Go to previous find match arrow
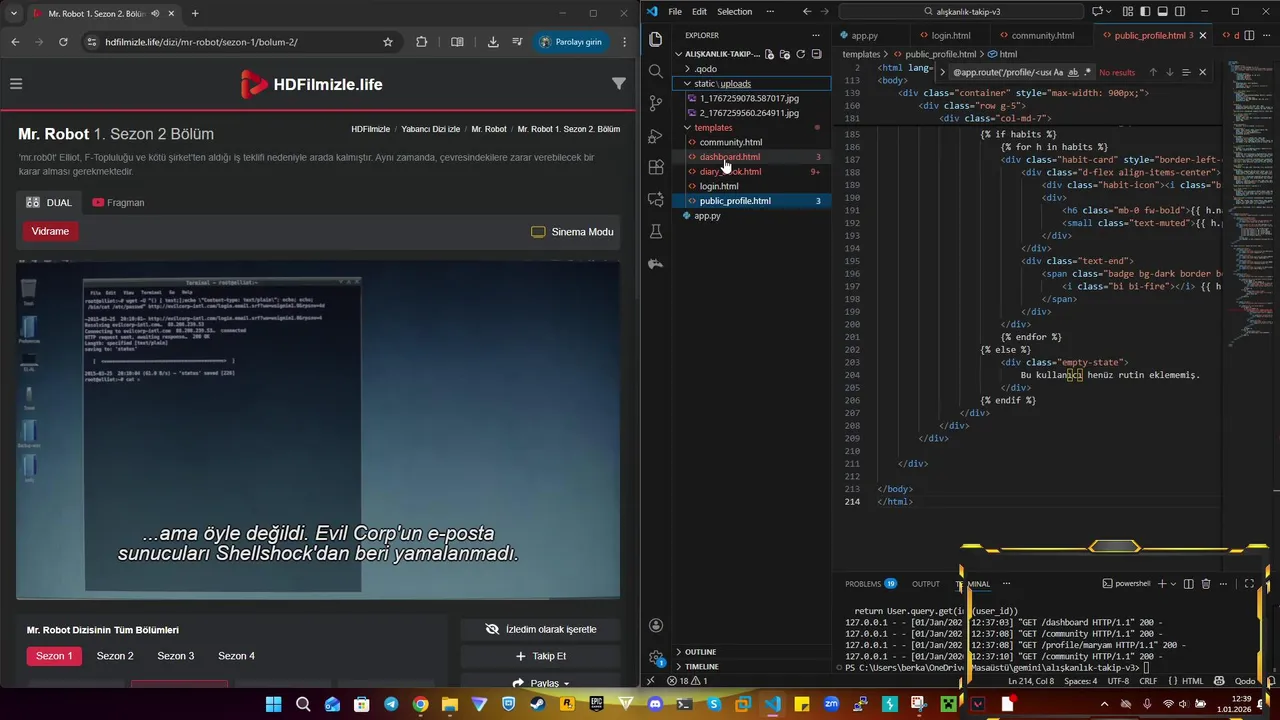The width and height of the screenshot is (1280, 720). click(1152, 72)
